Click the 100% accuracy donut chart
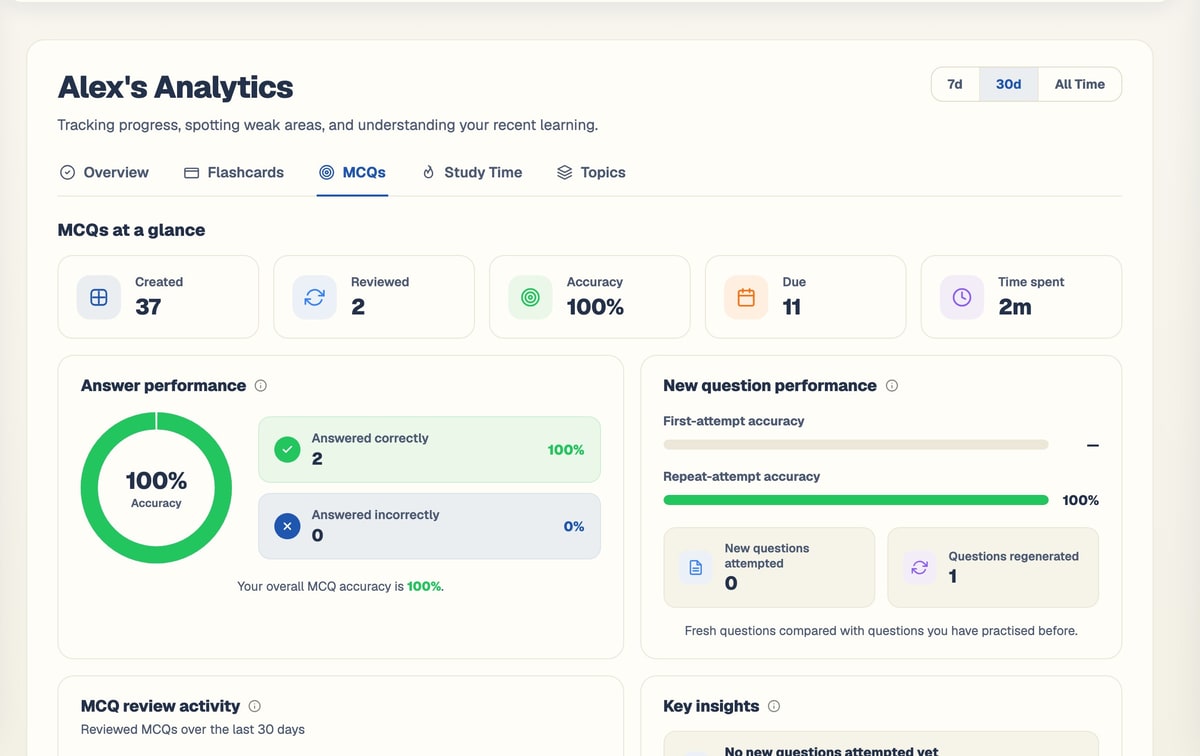Image resolution: width=1200 pixels, height=756 pixels. coord(156,488)
